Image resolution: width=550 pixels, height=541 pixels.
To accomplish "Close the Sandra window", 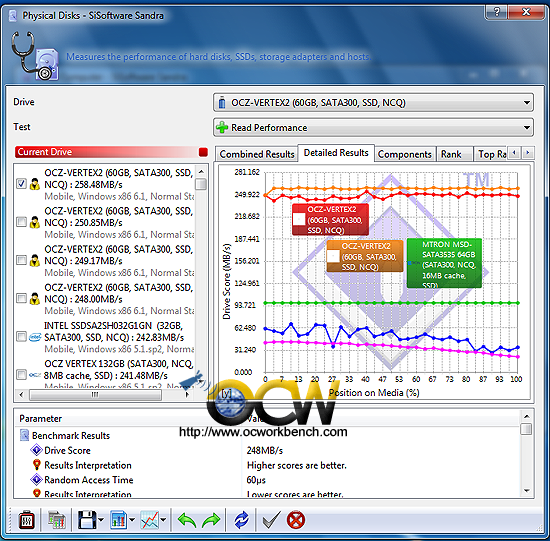I will [x=526, y=12].
